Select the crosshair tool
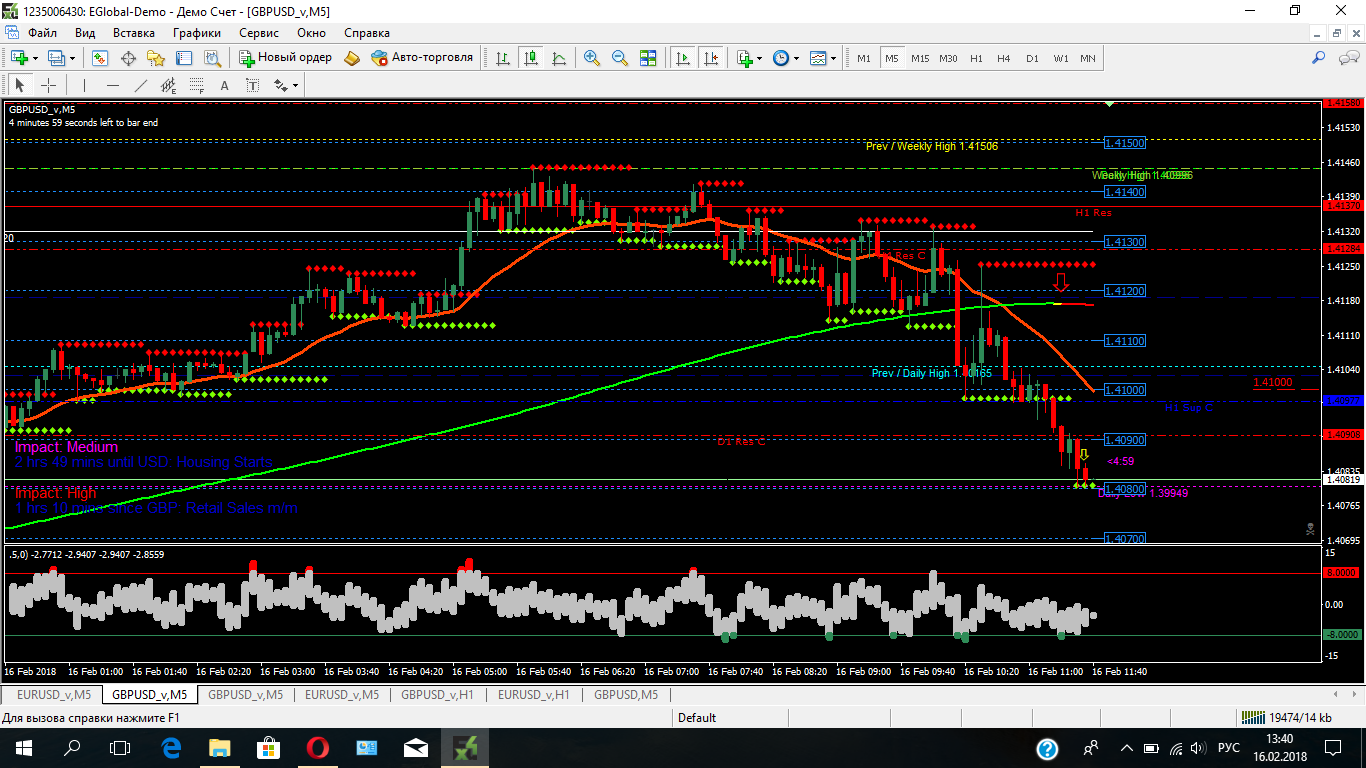 48,85
